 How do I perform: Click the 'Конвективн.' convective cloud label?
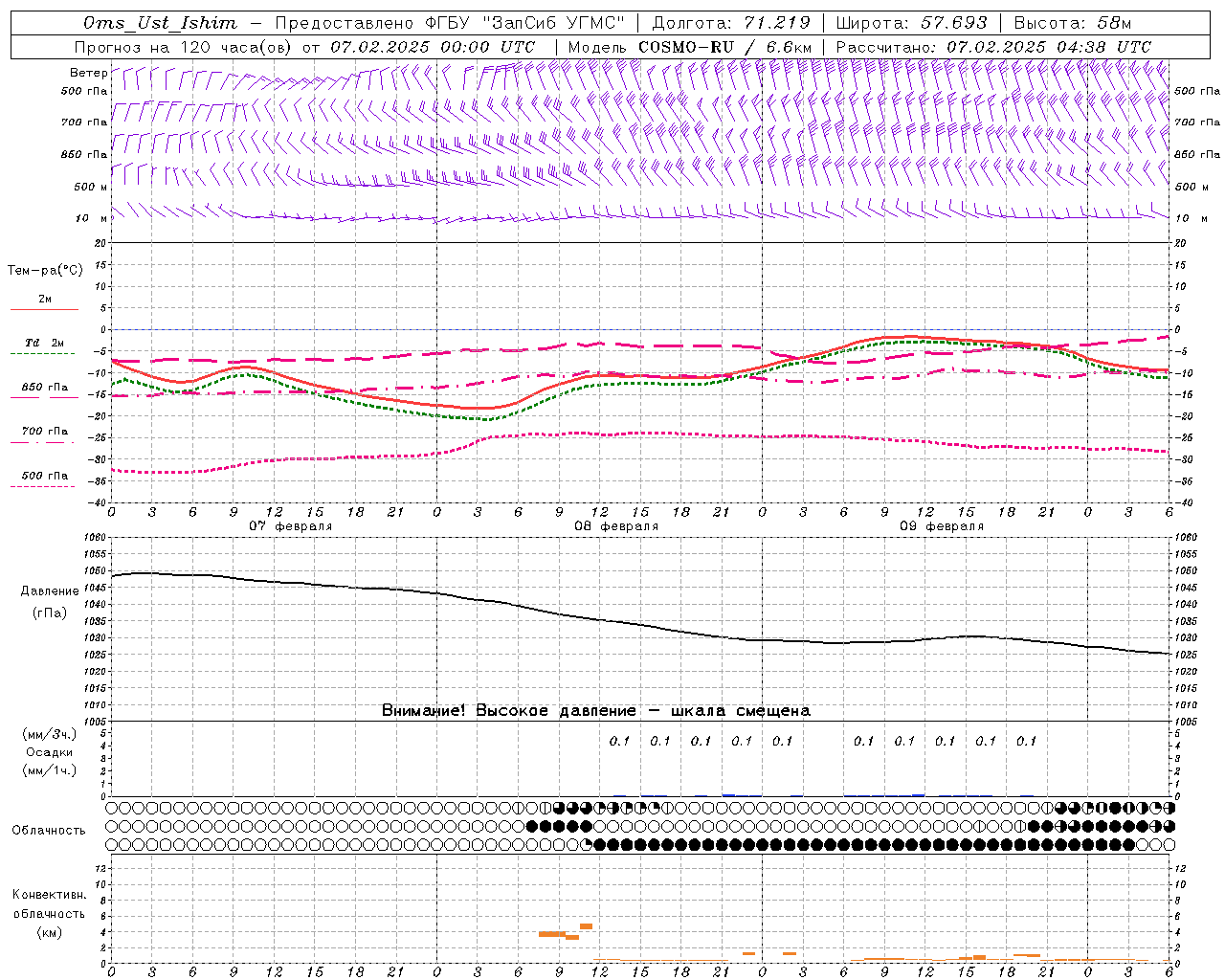[x=49, y=895]
